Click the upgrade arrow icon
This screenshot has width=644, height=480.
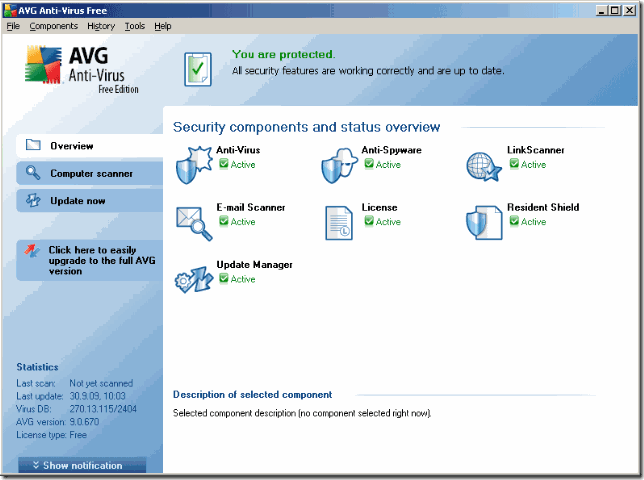point(32,250)
